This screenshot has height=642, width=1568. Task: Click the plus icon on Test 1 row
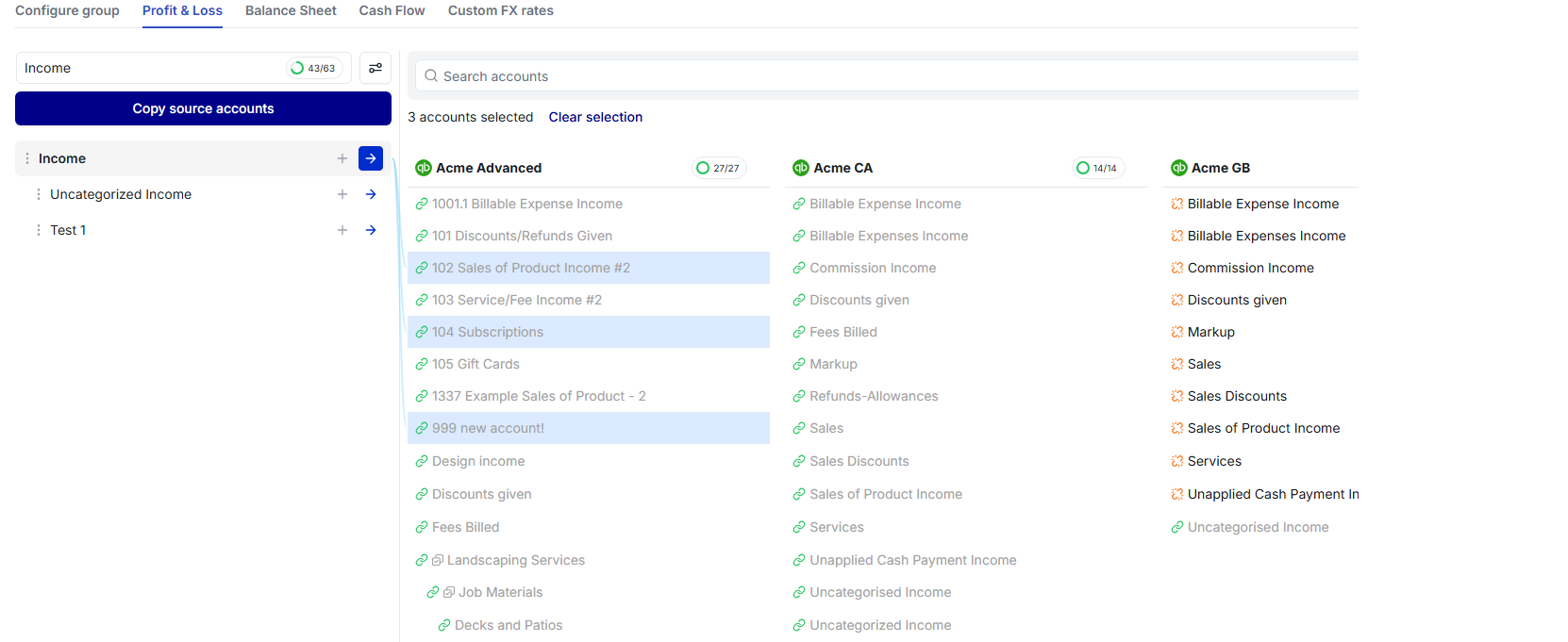click(342, 230)
